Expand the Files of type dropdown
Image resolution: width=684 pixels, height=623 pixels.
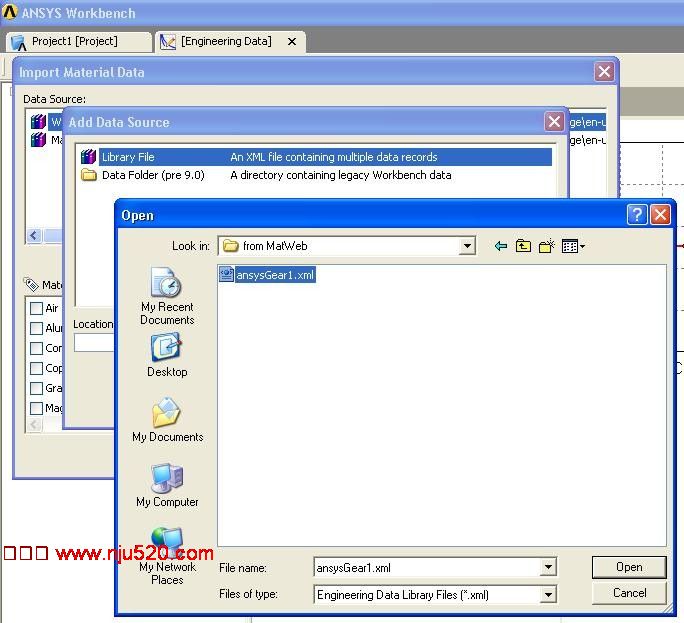[x=548, y=595]
